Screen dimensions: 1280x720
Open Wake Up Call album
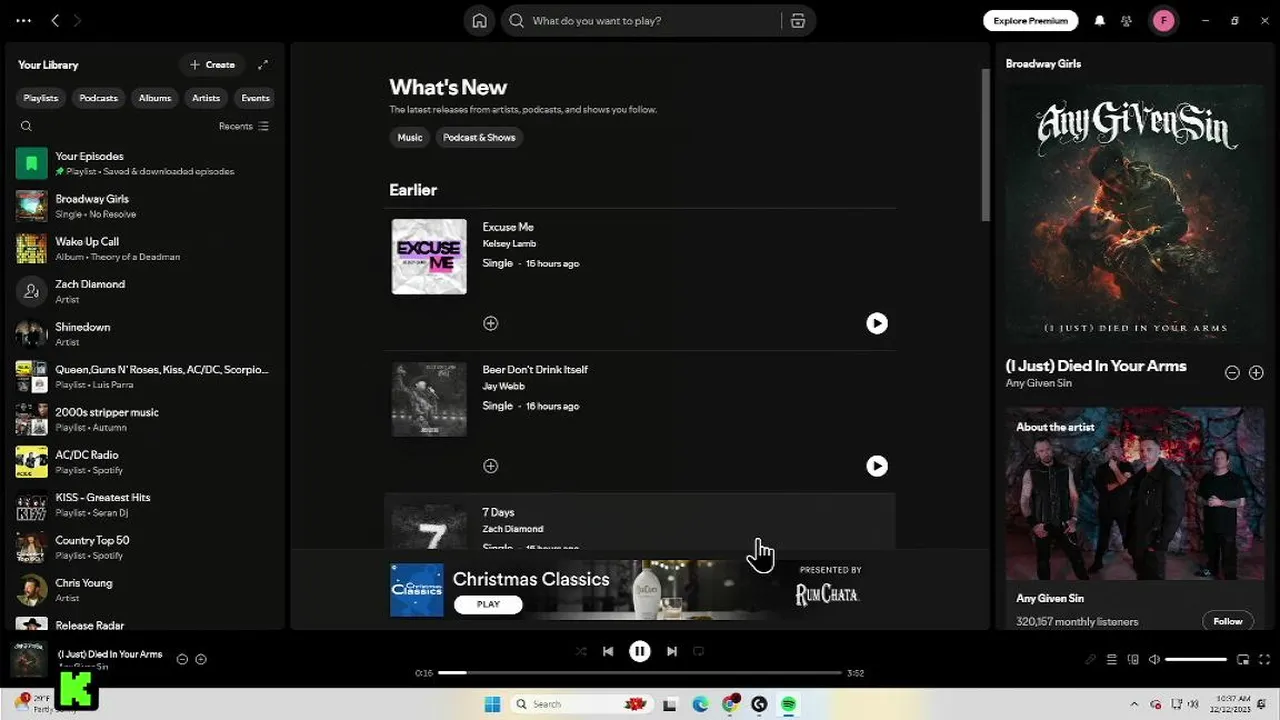pos(145,249)
